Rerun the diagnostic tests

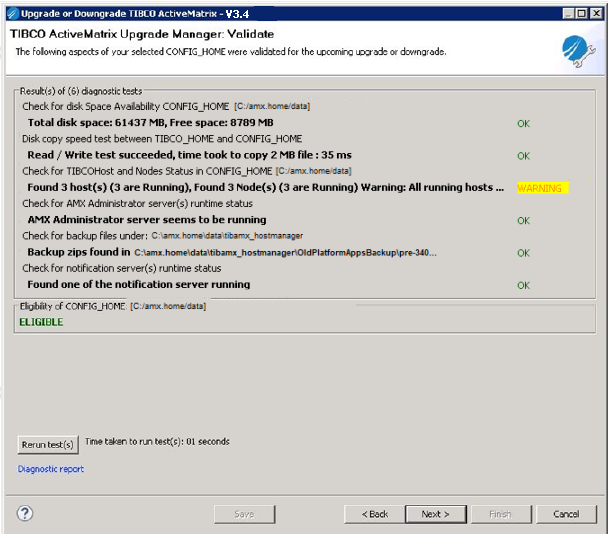[48, 444]
